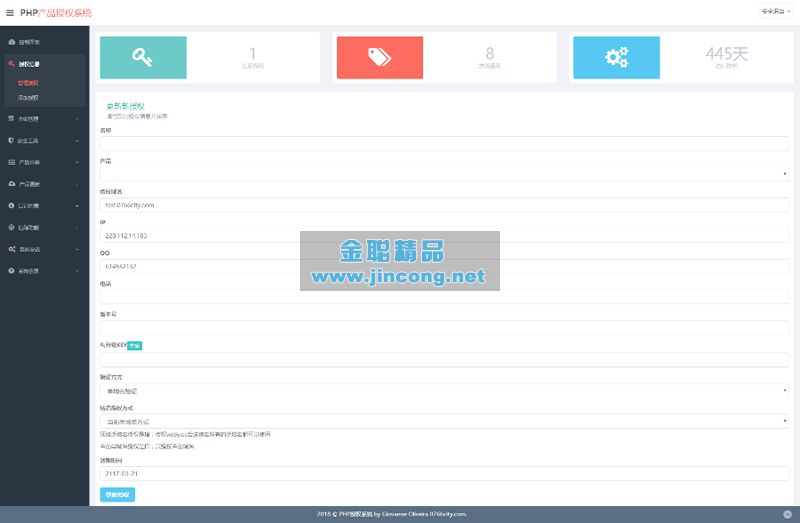Click the red key icon in sidebar
This screenshot has width=800, height=523.
pyautogui.click(x=11, y=64)
